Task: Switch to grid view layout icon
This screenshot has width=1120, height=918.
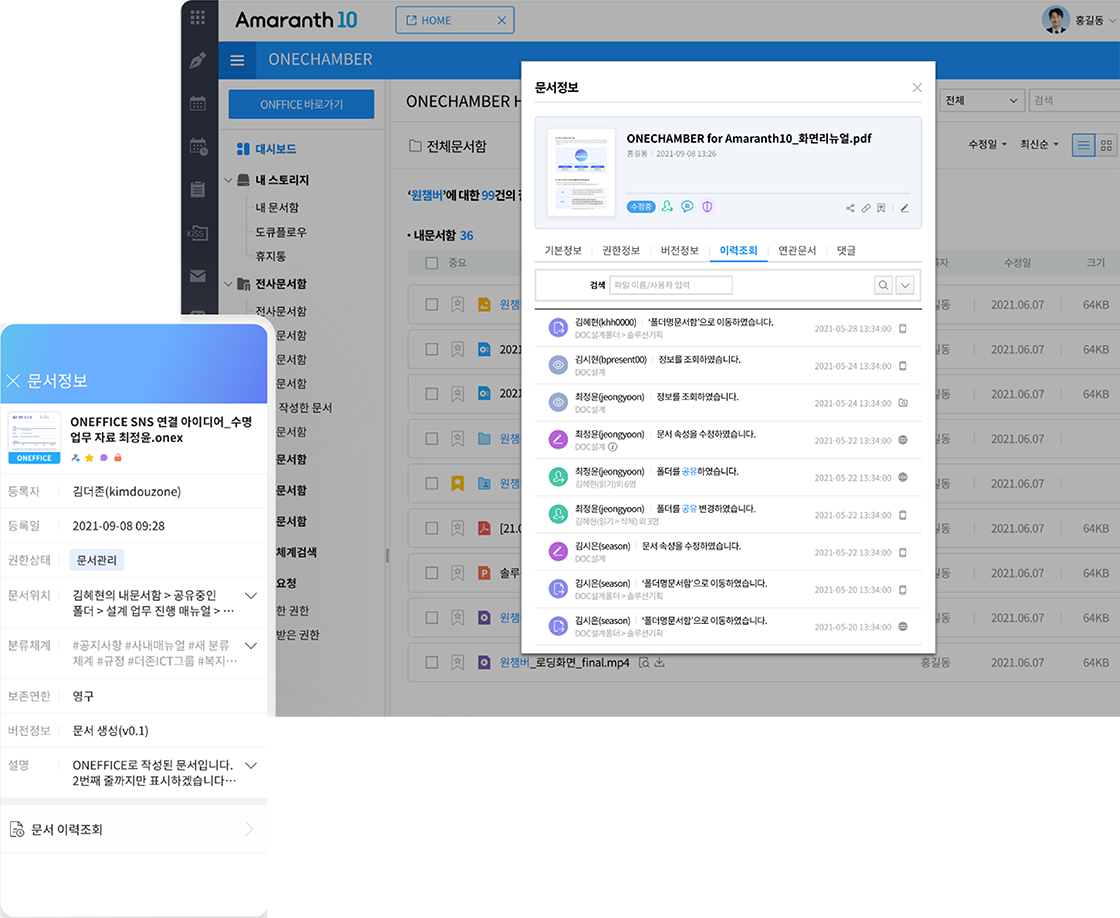Action: click(x=1106, y=145)
